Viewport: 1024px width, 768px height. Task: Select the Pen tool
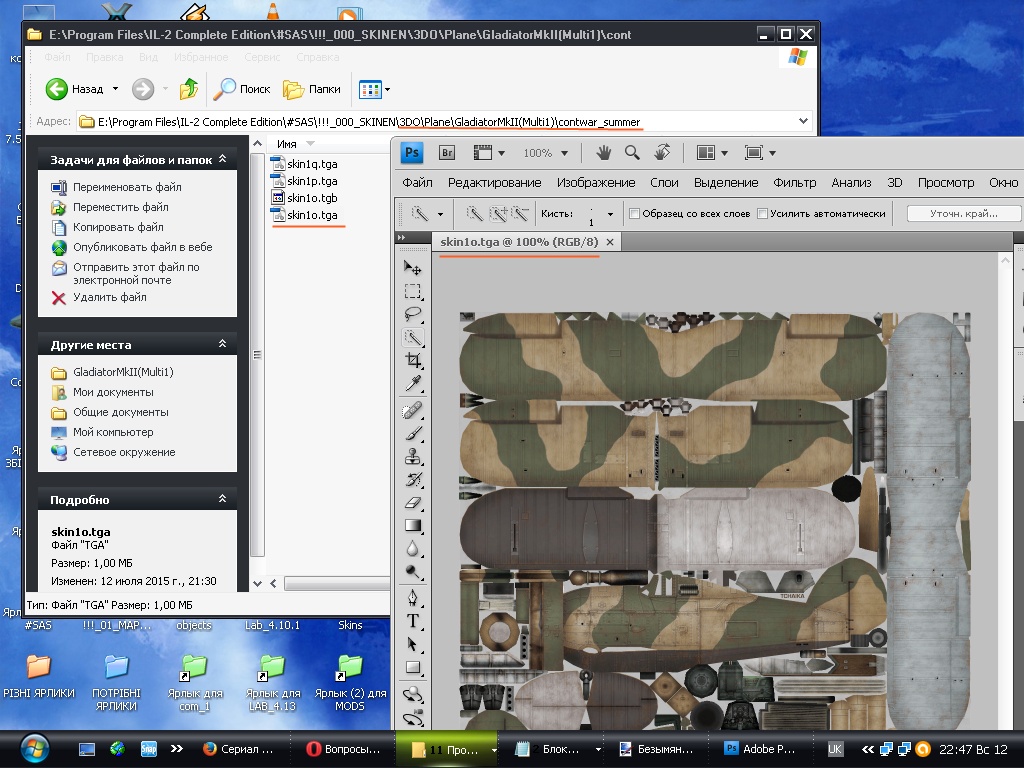(412, 597)
